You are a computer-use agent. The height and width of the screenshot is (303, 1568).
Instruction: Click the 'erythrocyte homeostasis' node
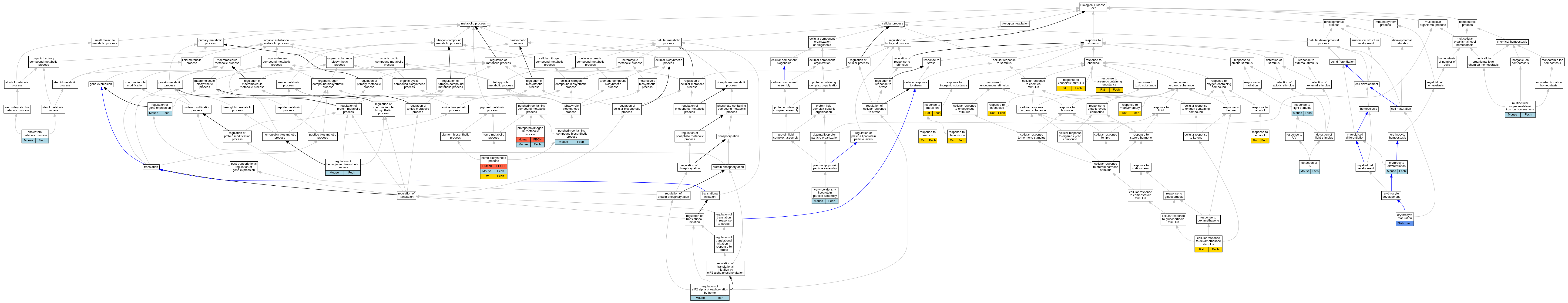pyautogui.click(x=1397, y=136)
